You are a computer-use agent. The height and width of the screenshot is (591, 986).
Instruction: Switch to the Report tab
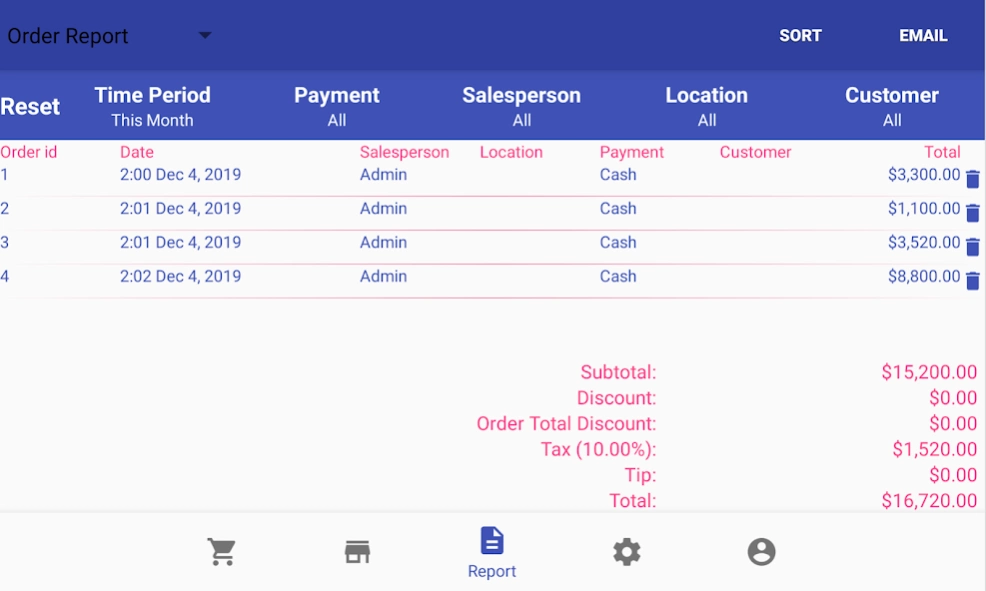[491, 551]
